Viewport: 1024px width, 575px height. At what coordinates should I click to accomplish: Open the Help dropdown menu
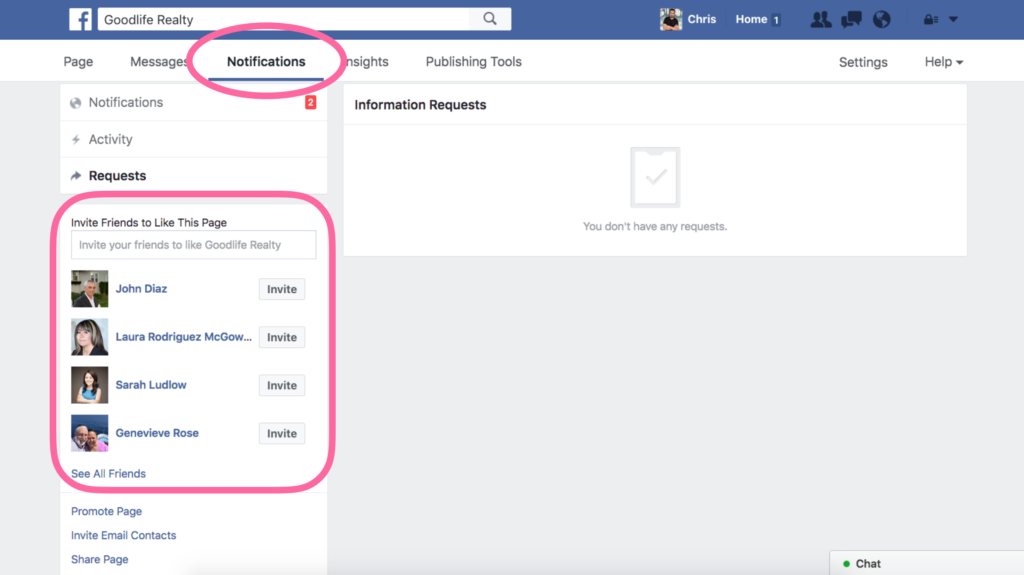(x=944, y=62)
